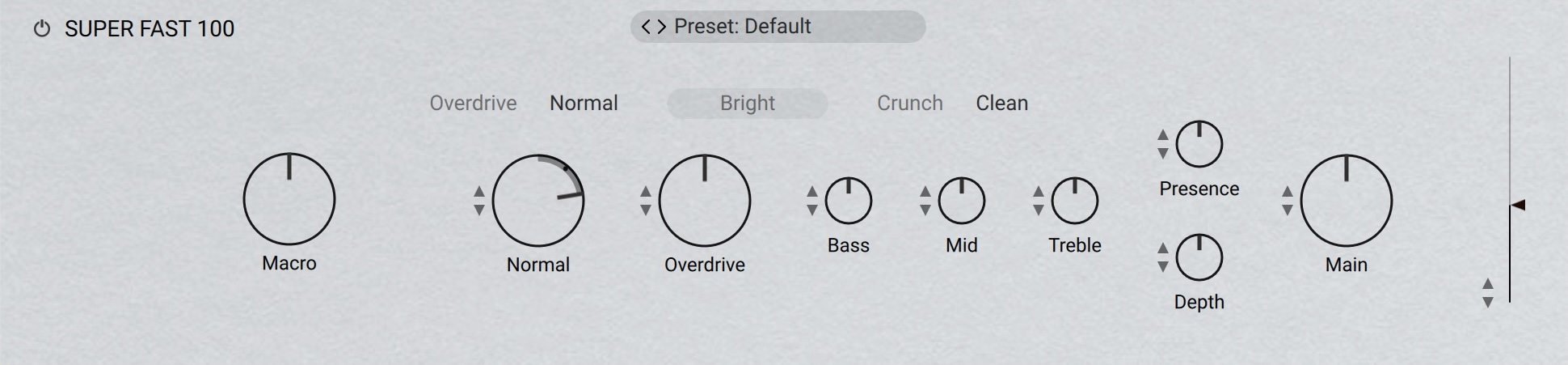Enable the Bright switch
This screenshot has width=1568, height=365.
(x=748, y=104)
